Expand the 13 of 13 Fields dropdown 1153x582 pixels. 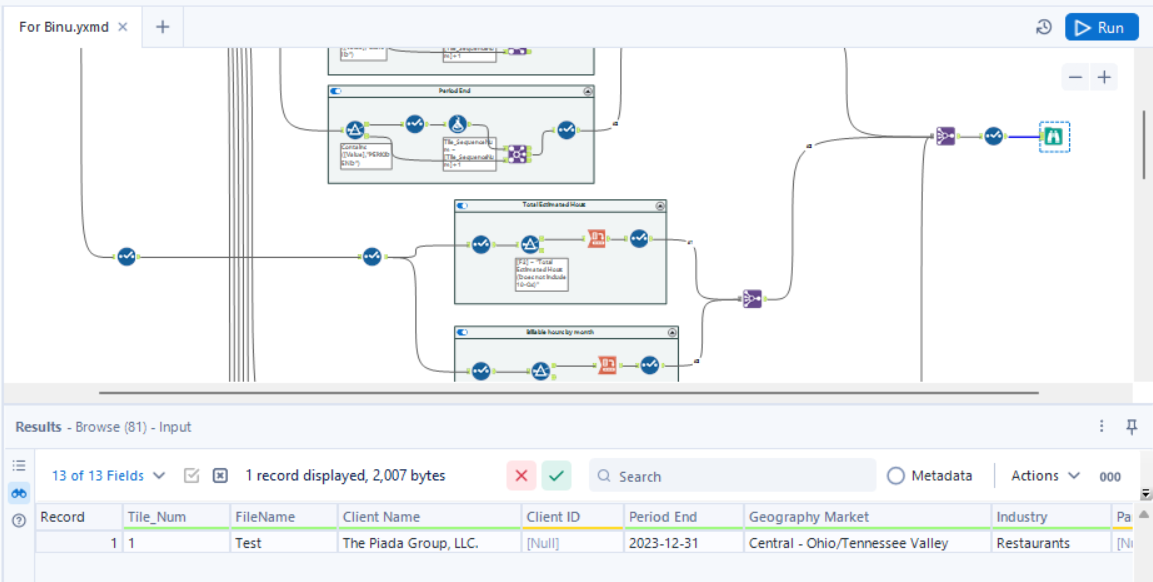(108, 476)
